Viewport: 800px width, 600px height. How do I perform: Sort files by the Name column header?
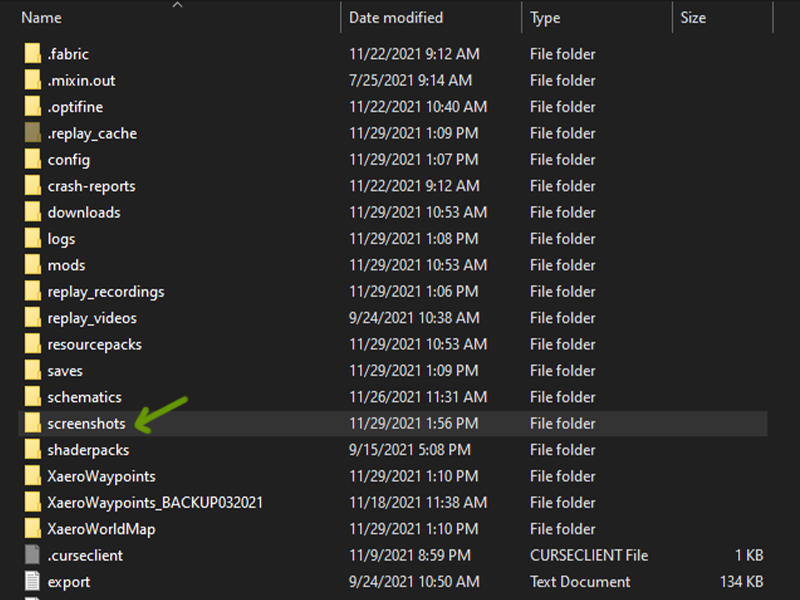tap(42, 18)
